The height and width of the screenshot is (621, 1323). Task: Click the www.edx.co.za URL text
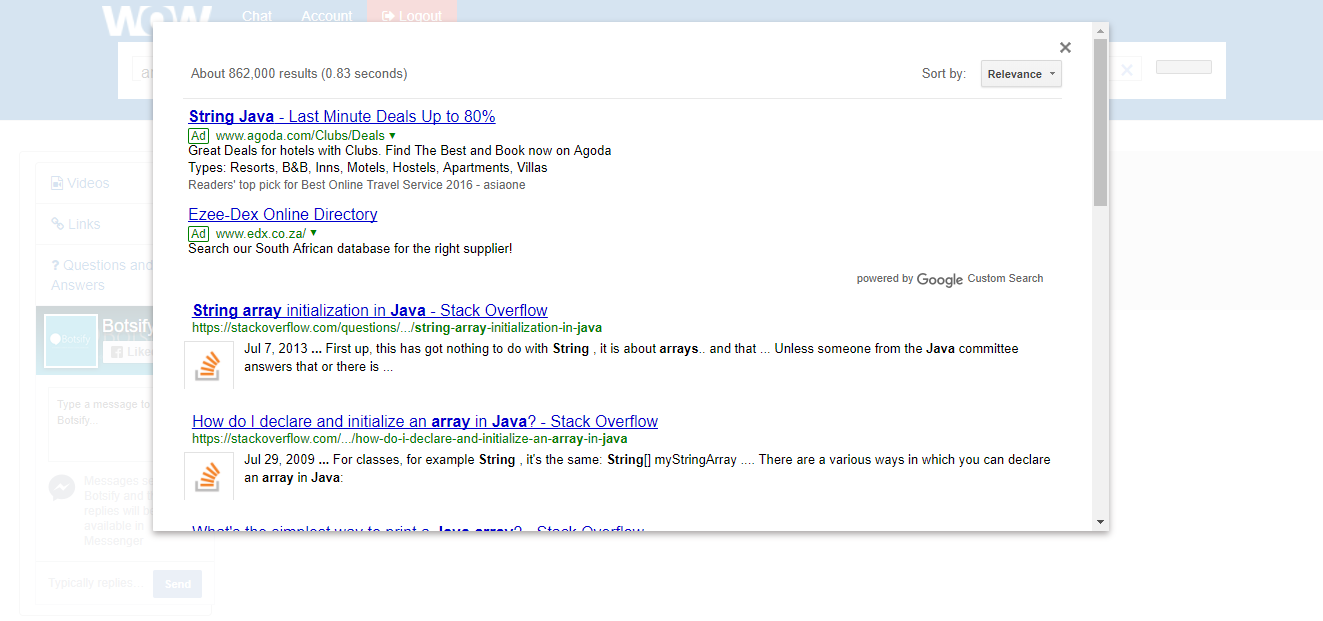coord(261,233)
